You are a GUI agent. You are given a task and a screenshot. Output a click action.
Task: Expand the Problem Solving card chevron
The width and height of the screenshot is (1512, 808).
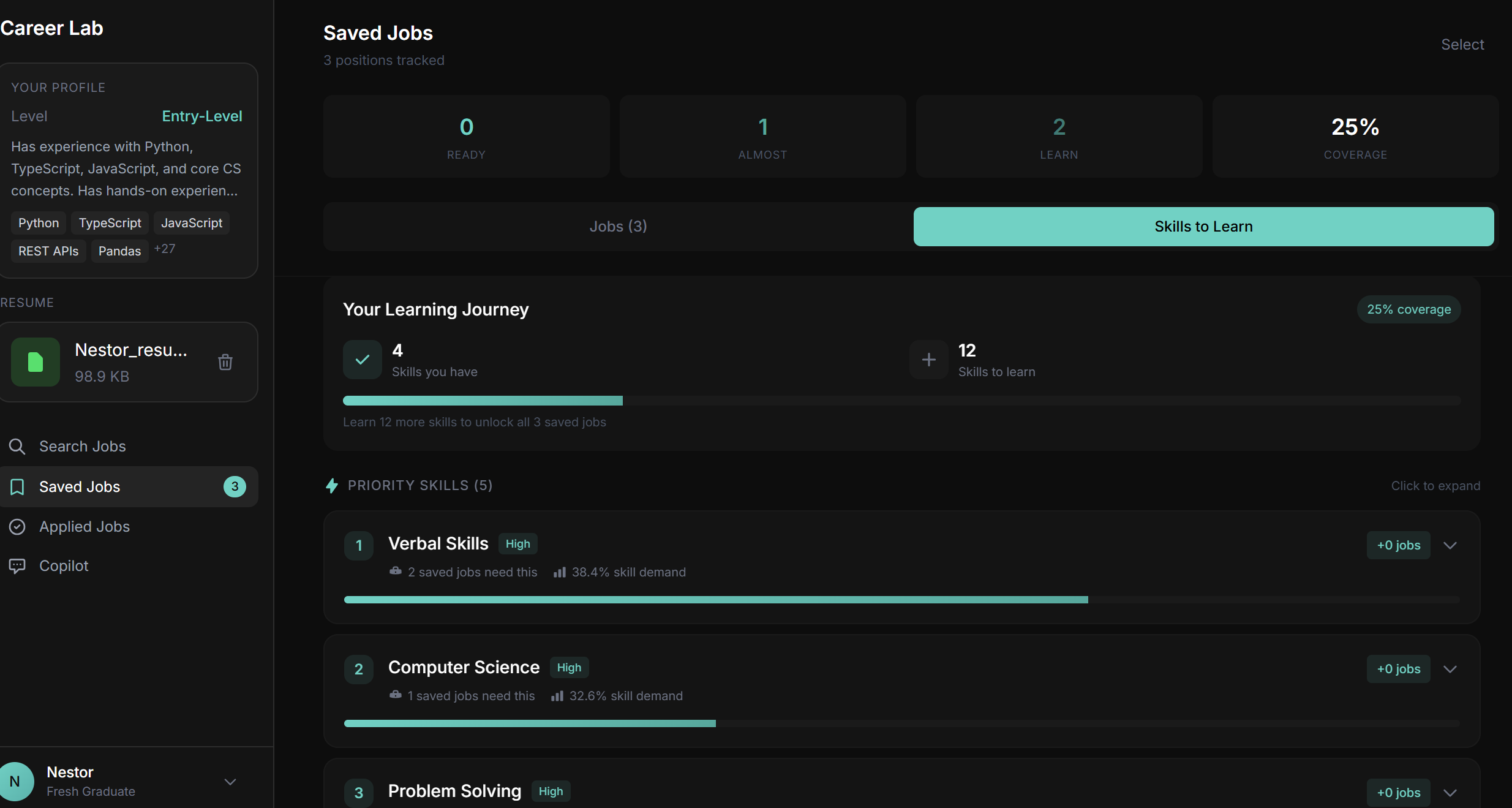point(1450,793)
